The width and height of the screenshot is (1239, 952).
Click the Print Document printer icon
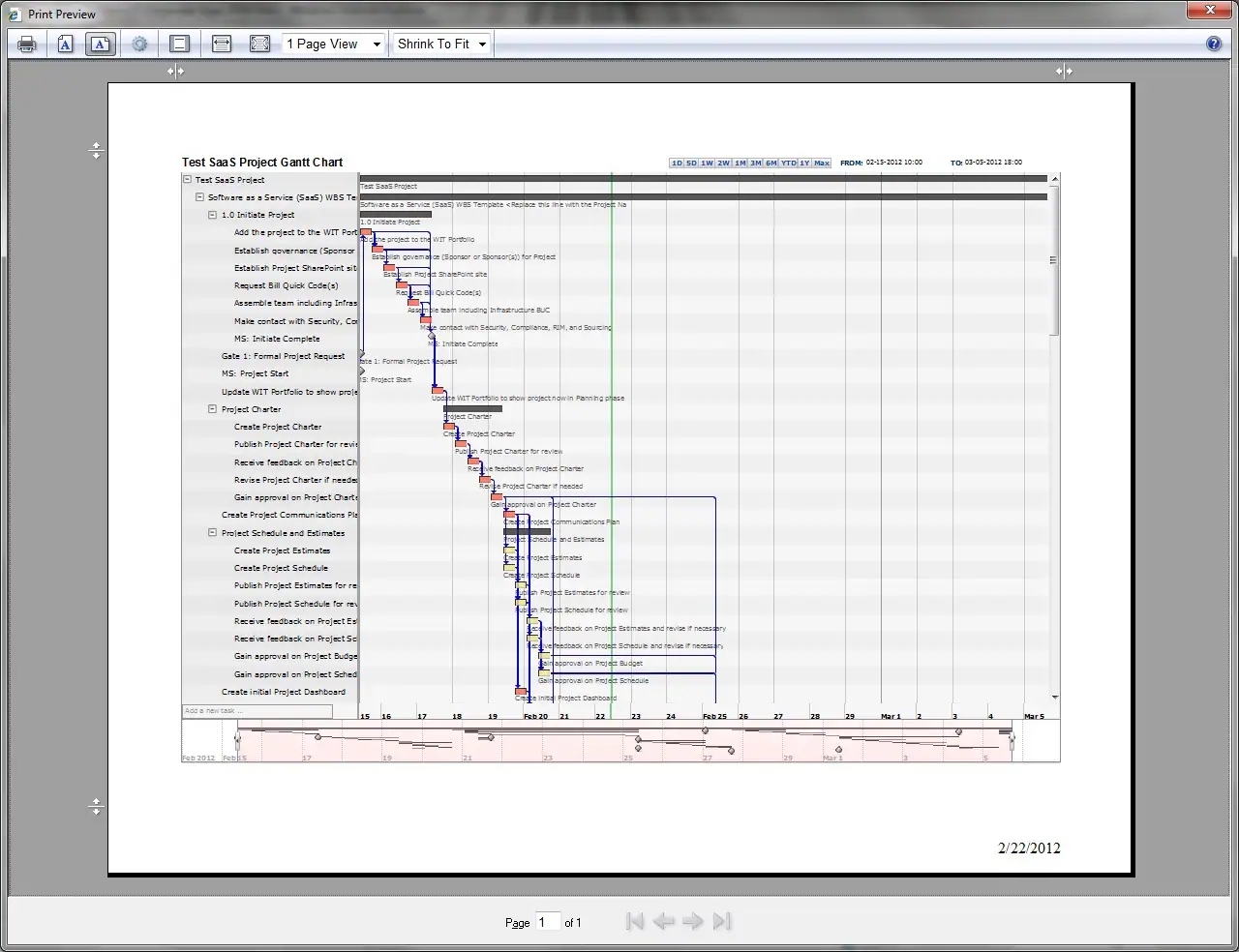point(27,45)
